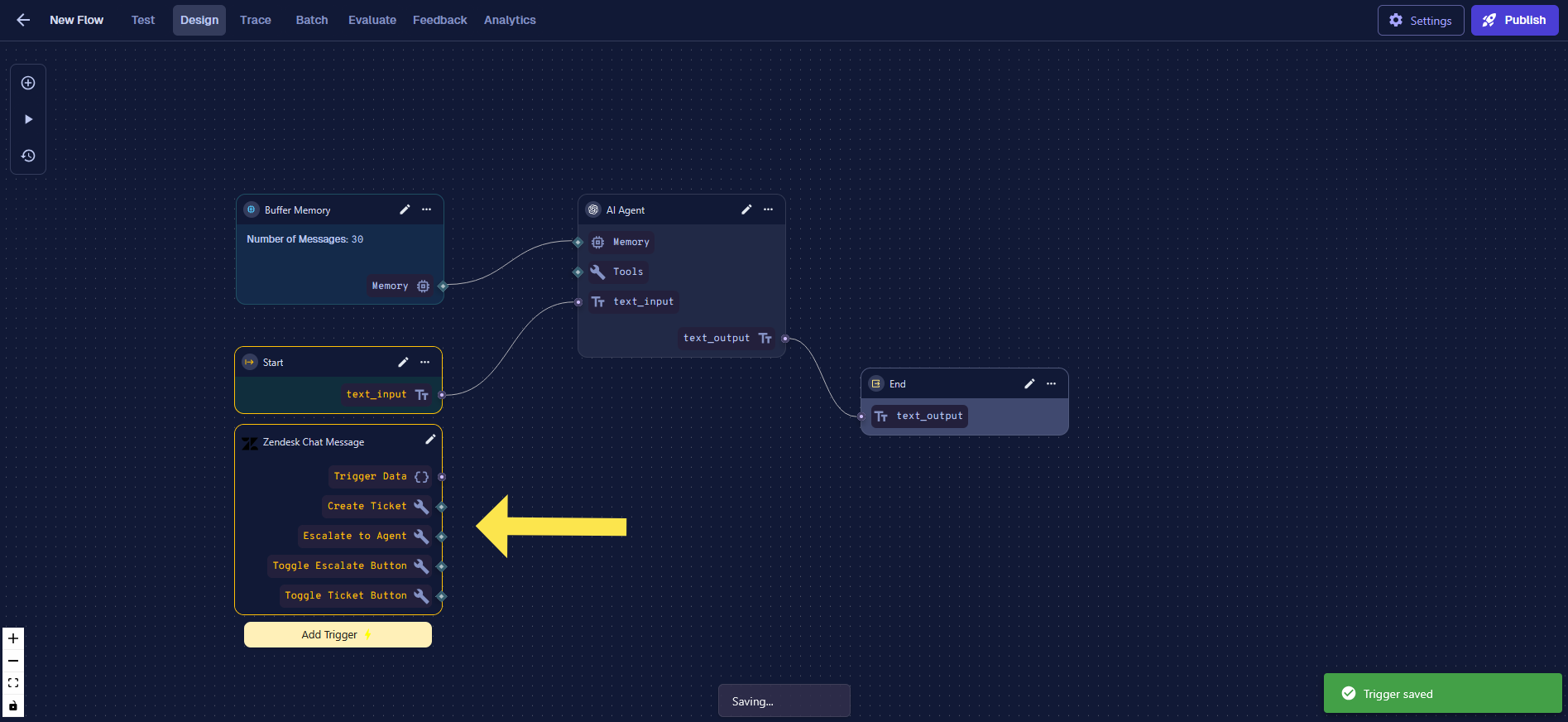Switch to the Trace tab

[255, 20]
